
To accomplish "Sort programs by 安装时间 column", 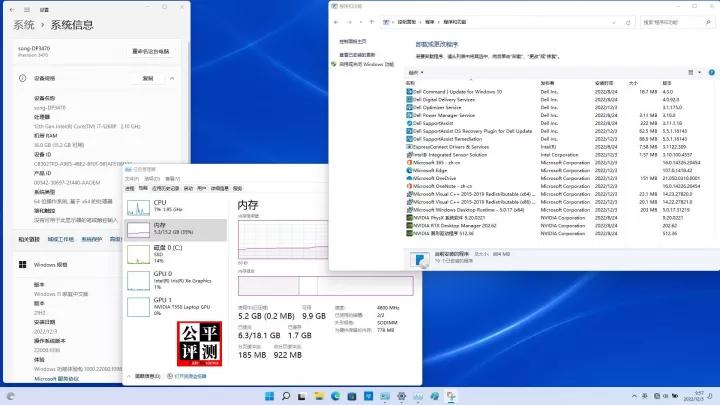I will click(604, 83).
